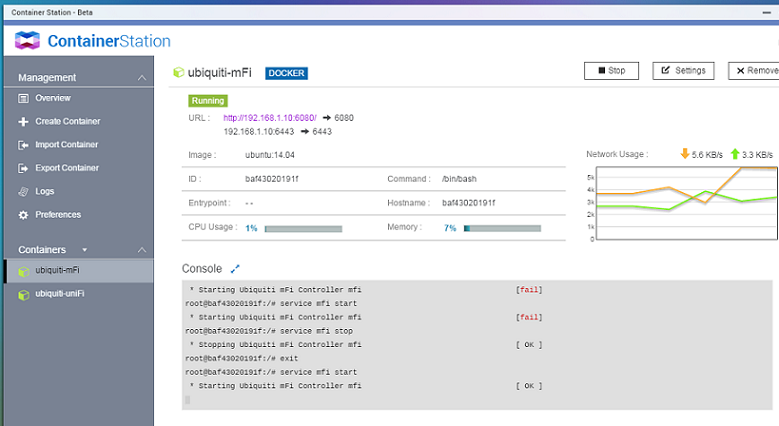Click the Import Container icon
Viewport: 779px width, 426px height.
click(23, 145)
